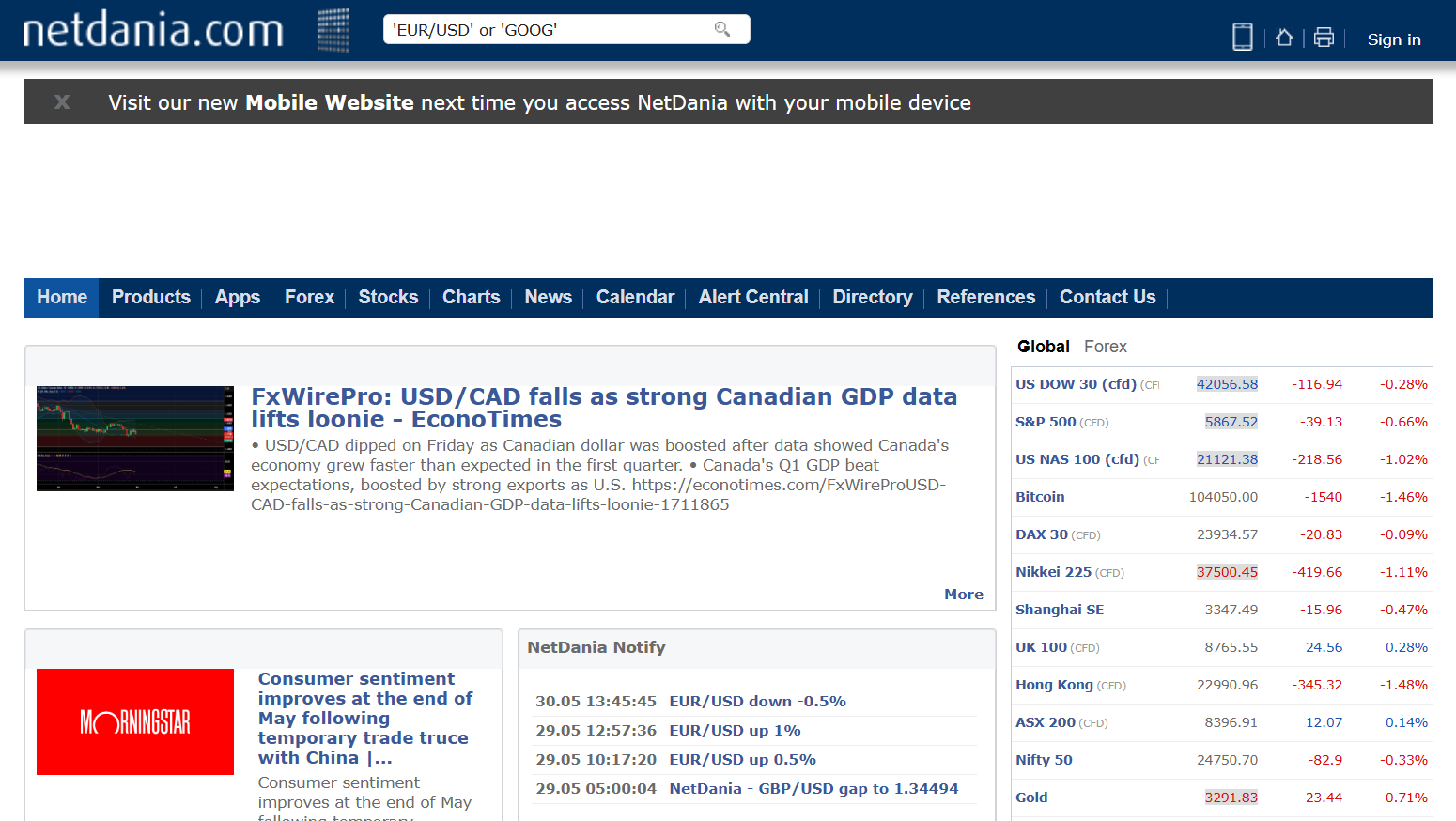Click the ASX 200 percent change 0.14%
The image size is (1456, 821).
coord(1406,722)
